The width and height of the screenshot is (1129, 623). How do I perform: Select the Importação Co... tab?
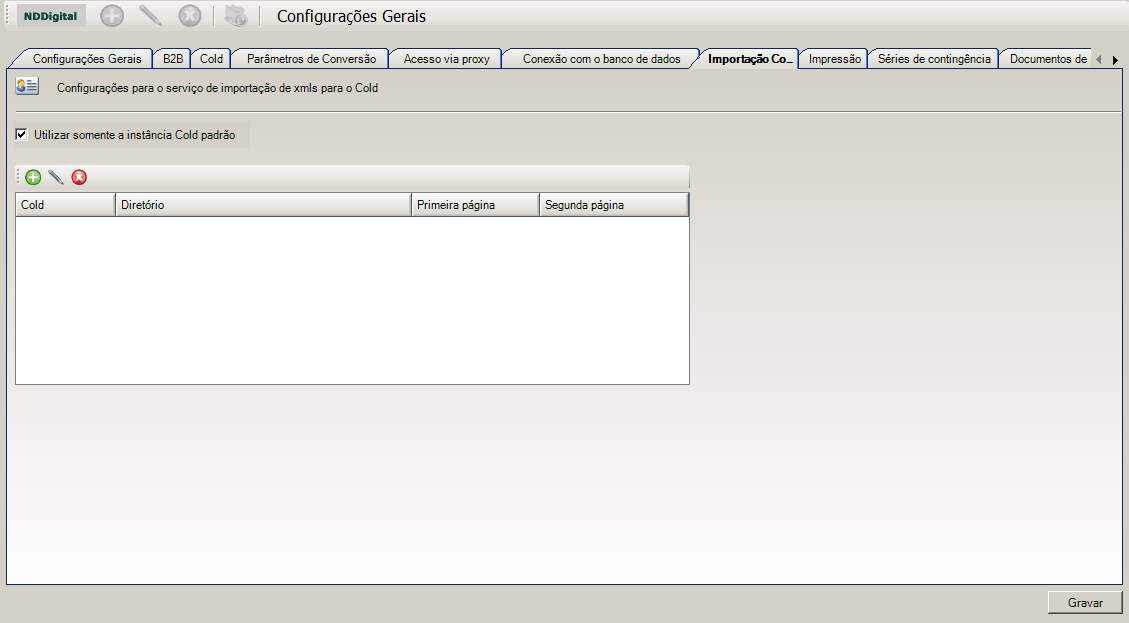click(x=750, y=59)
